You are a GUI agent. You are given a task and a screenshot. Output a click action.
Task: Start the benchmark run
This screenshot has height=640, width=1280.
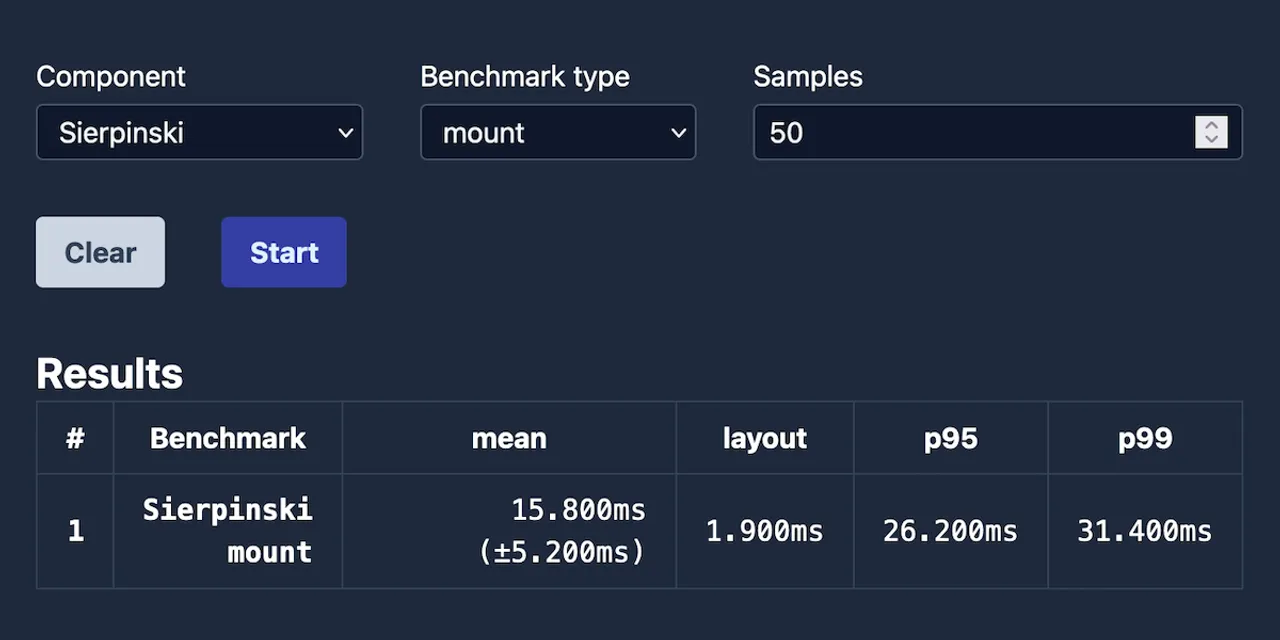pos(284,252)
